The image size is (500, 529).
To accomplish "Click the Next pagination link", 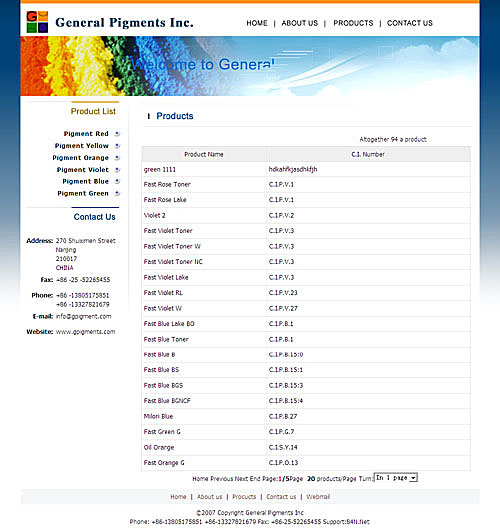I will click(x=241, y=479).
